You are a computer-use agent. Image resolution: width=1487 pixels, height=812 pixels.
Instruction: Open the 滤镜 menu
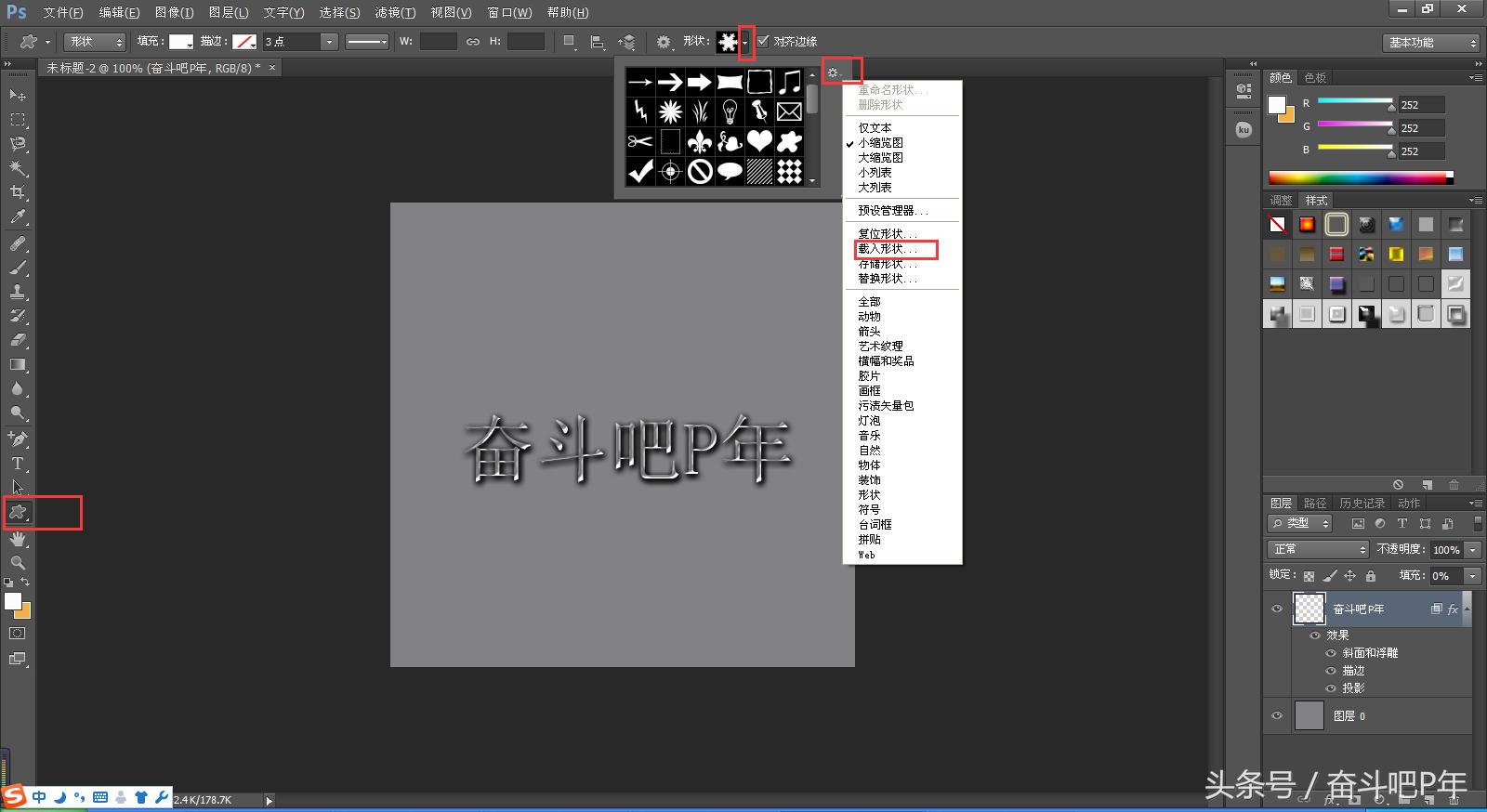point(395,12)
